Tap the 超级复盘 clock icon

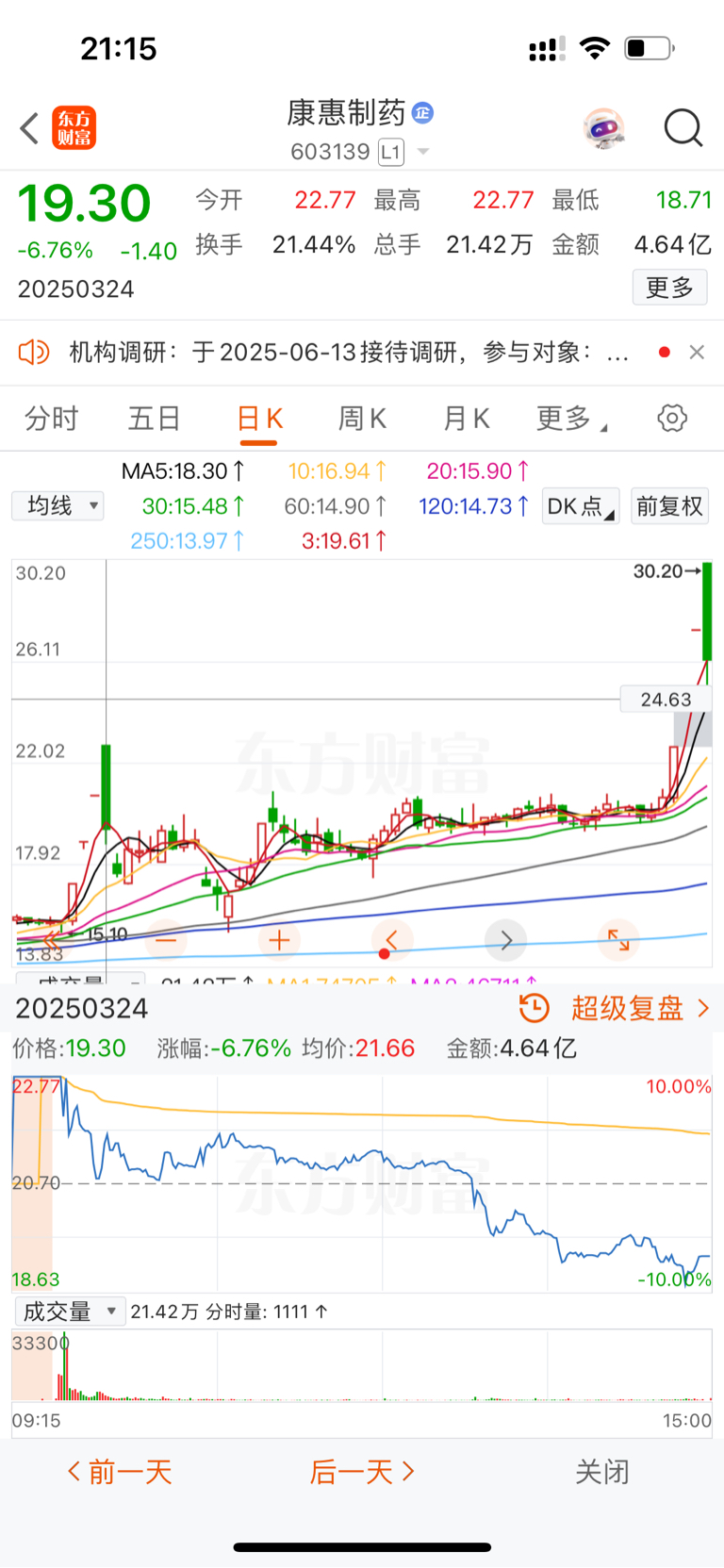(535, 1008)
